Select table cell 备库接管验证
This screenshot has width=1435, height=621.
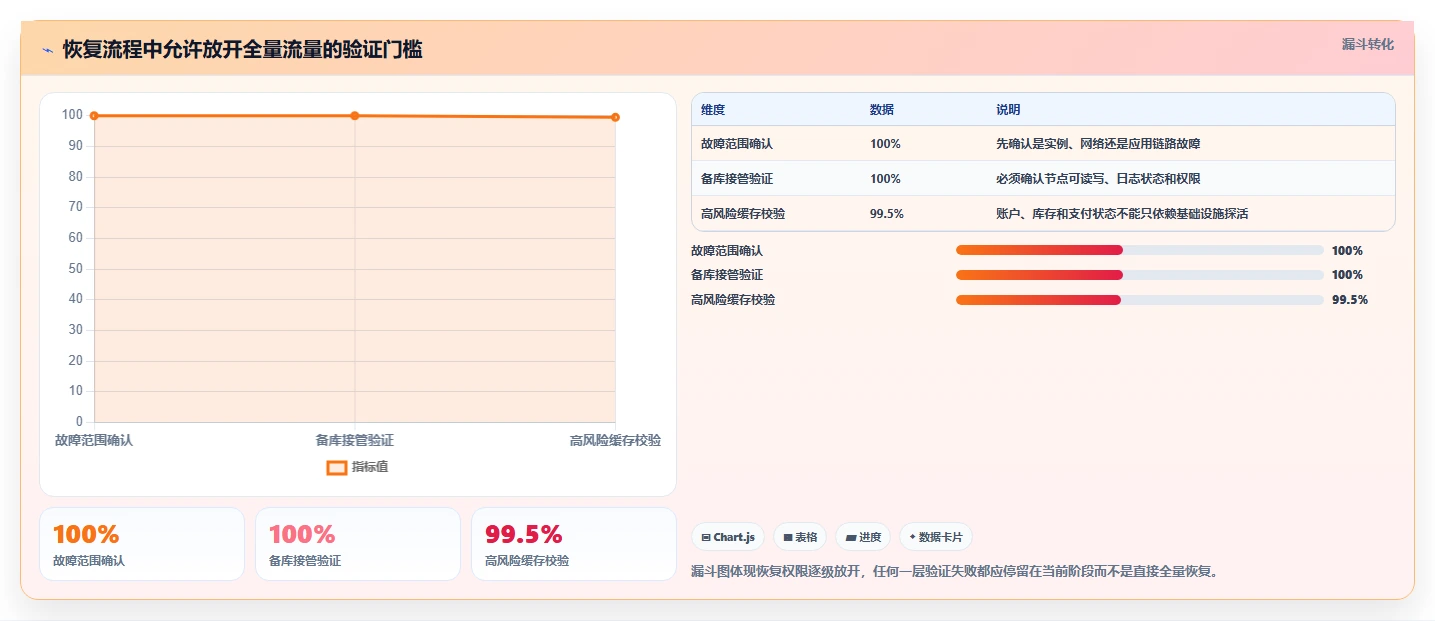[737, 179]
